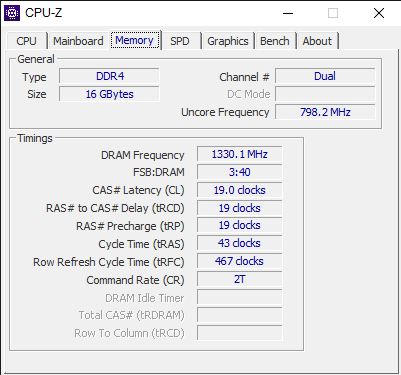
Task: Click the empty Total CAS# (tRDRAM) field
Action: point(239,315)
